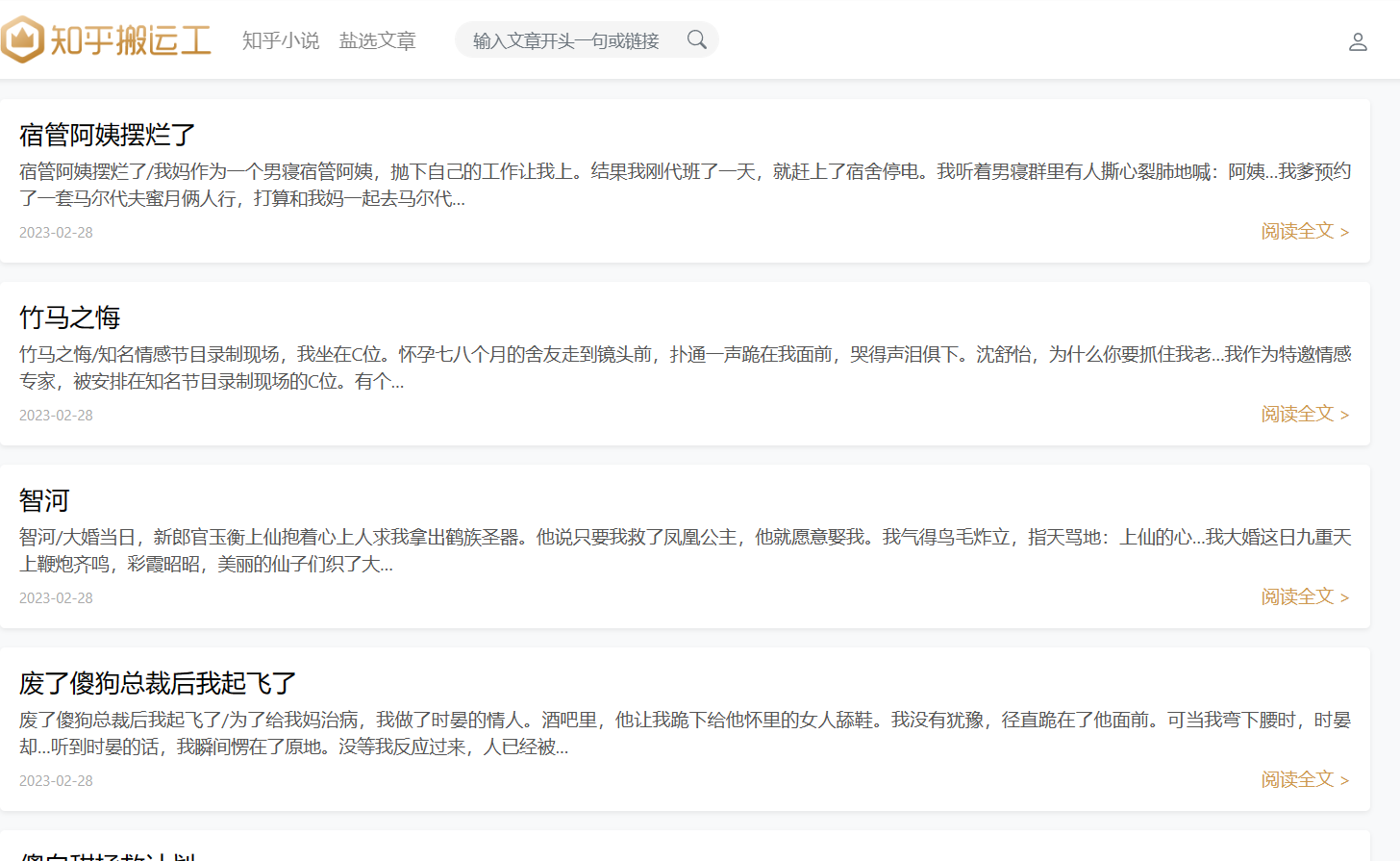The height and width of the screenshot is (861, 1400).
Task: Open the user account icon
Action: click(x=1358, y=41)
